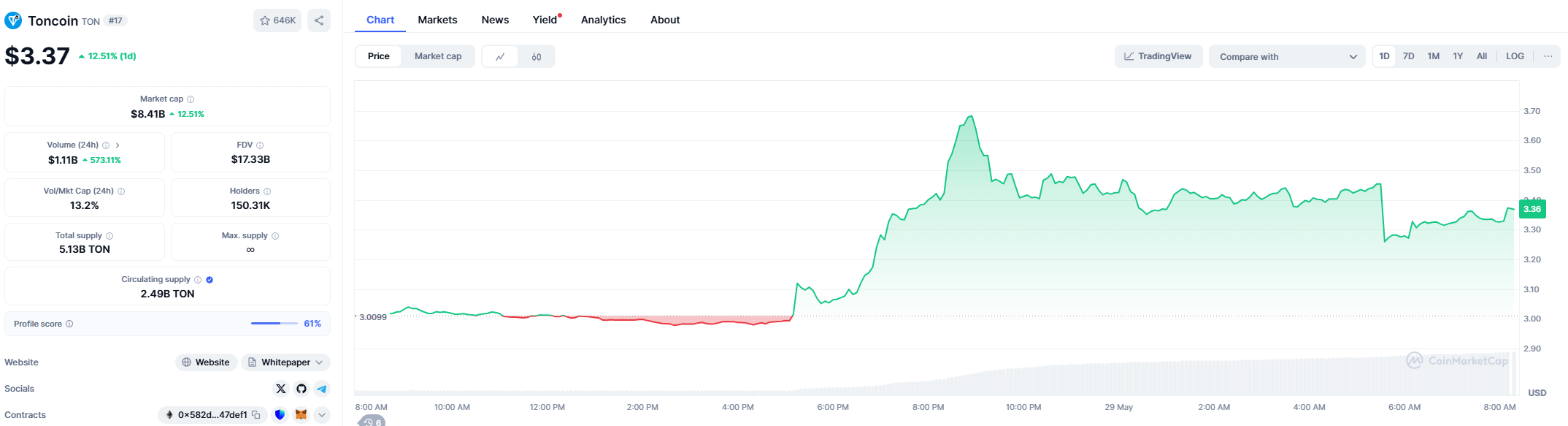
Task: Open the Toncoin Website link
Action: pos(206,362)
